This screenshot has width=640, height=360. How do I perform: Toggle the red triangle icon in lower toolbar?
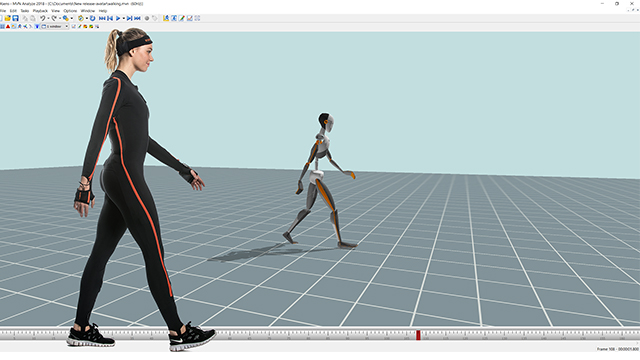[8, 27]
